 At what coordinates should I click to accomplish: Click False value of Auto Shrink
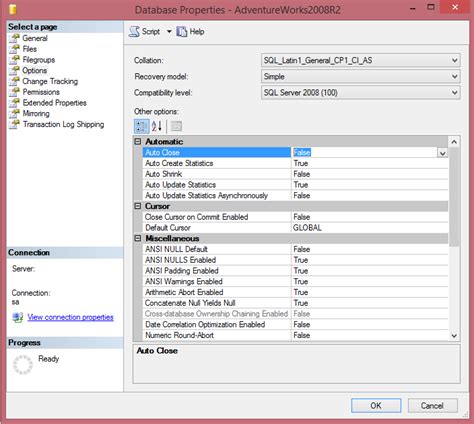[x=370, y=174]
